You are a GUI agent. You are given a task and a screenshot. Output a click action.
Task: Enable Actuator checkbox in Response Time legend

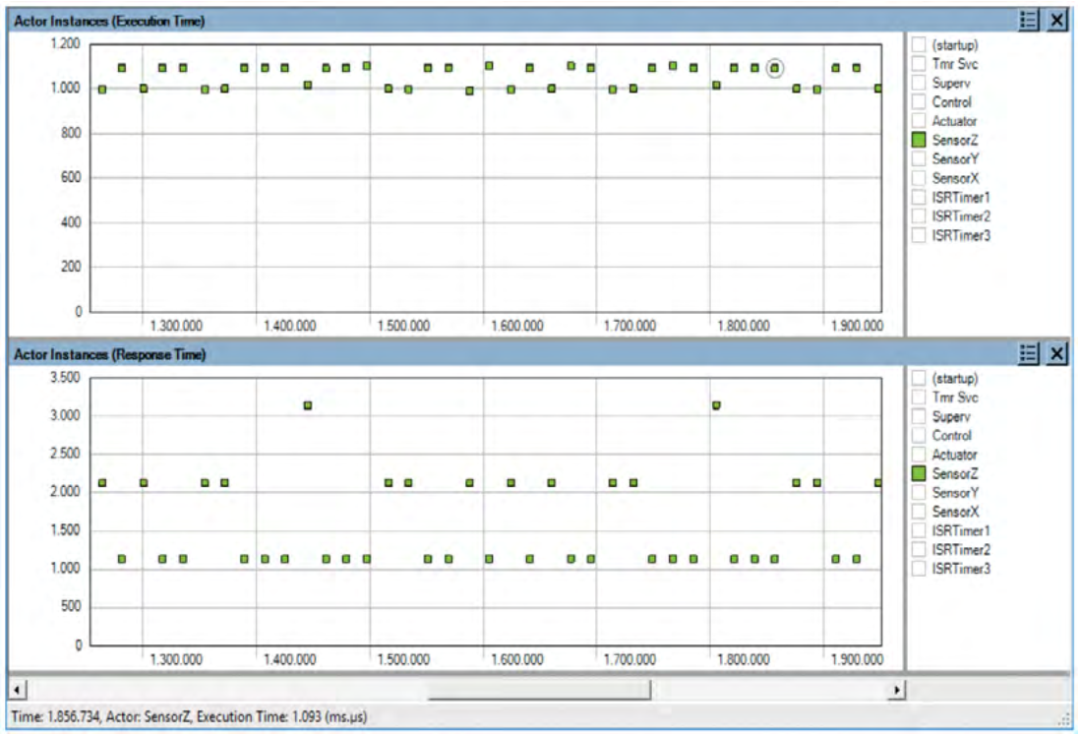pyautogui.click(x=919, y=454)
